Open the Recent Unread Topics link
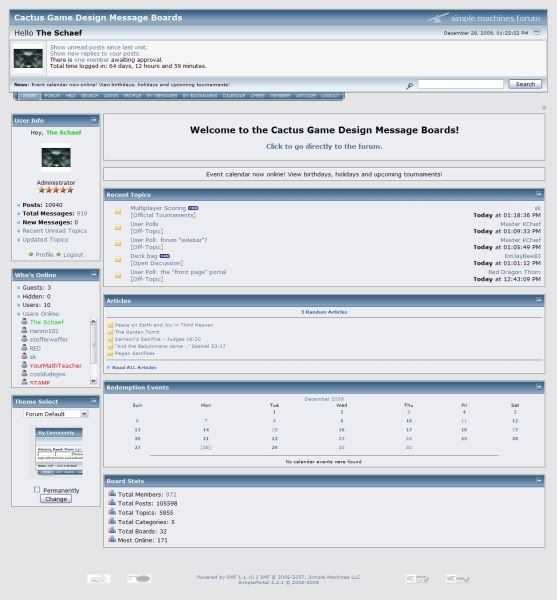557x600 pixels. coord(55,231)
